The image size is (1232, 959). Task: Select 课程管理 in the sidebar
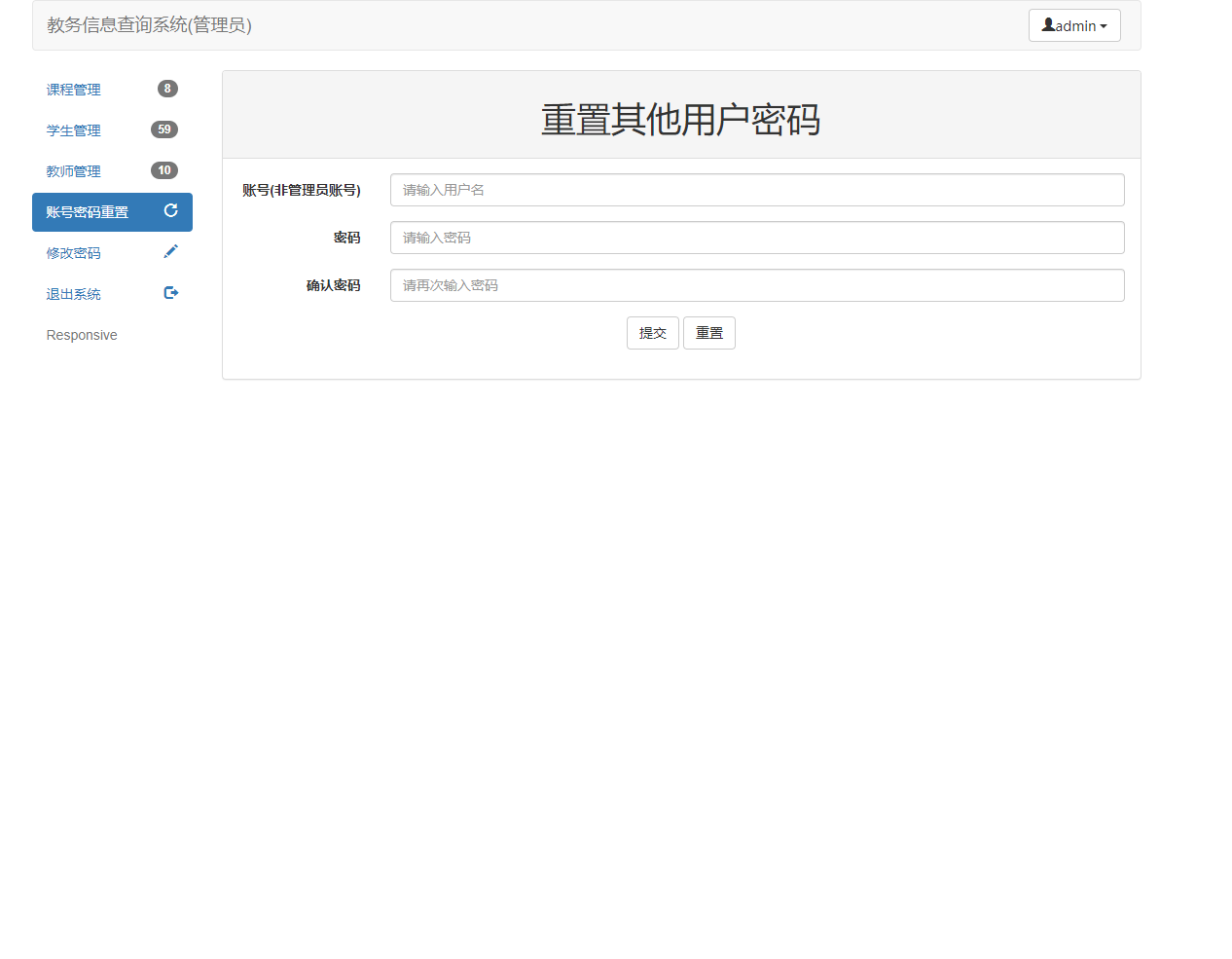coord(73,89)
